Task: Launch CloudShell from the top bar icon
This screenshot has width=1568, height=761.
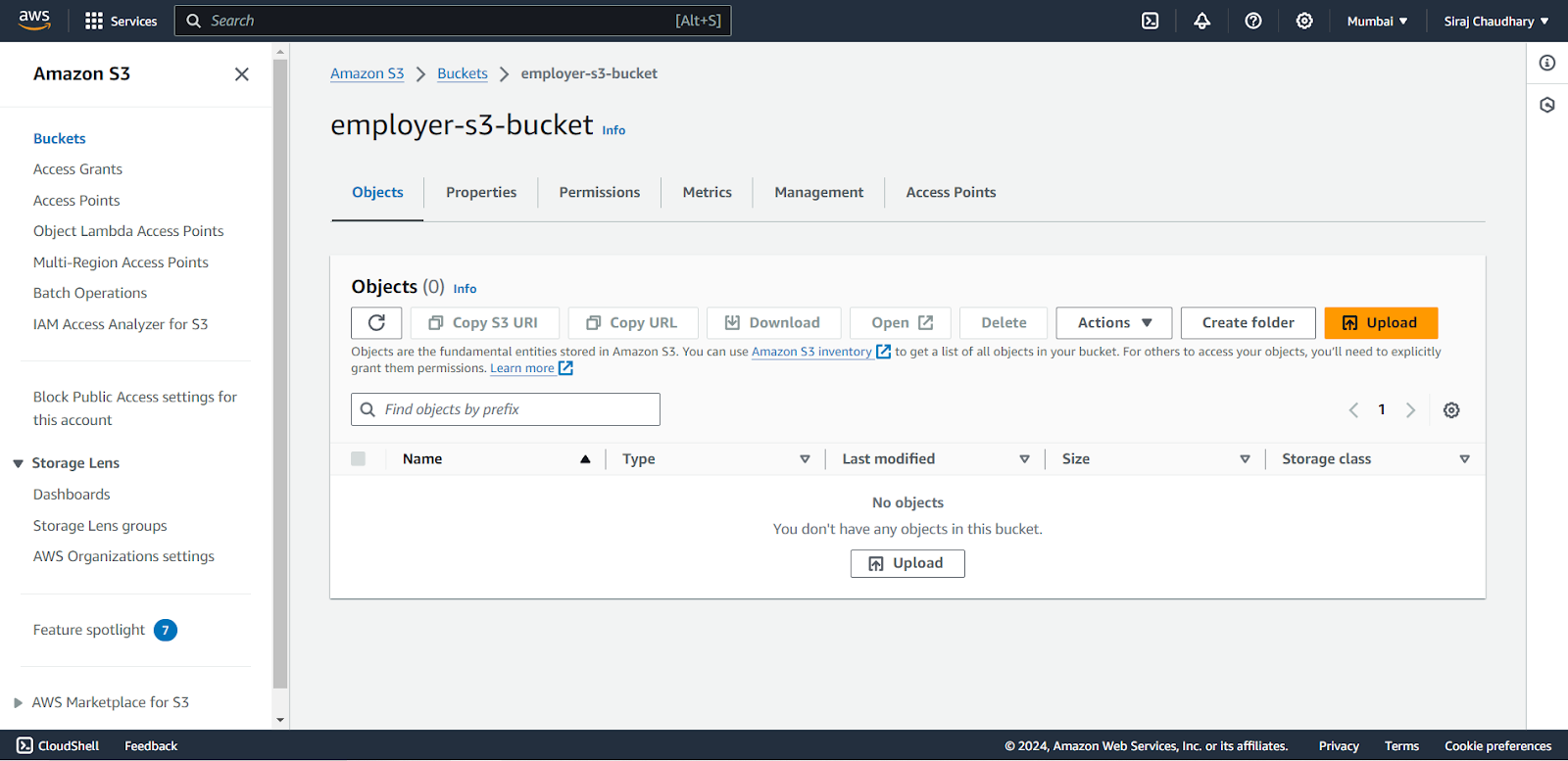Action: coord(1151,21)
